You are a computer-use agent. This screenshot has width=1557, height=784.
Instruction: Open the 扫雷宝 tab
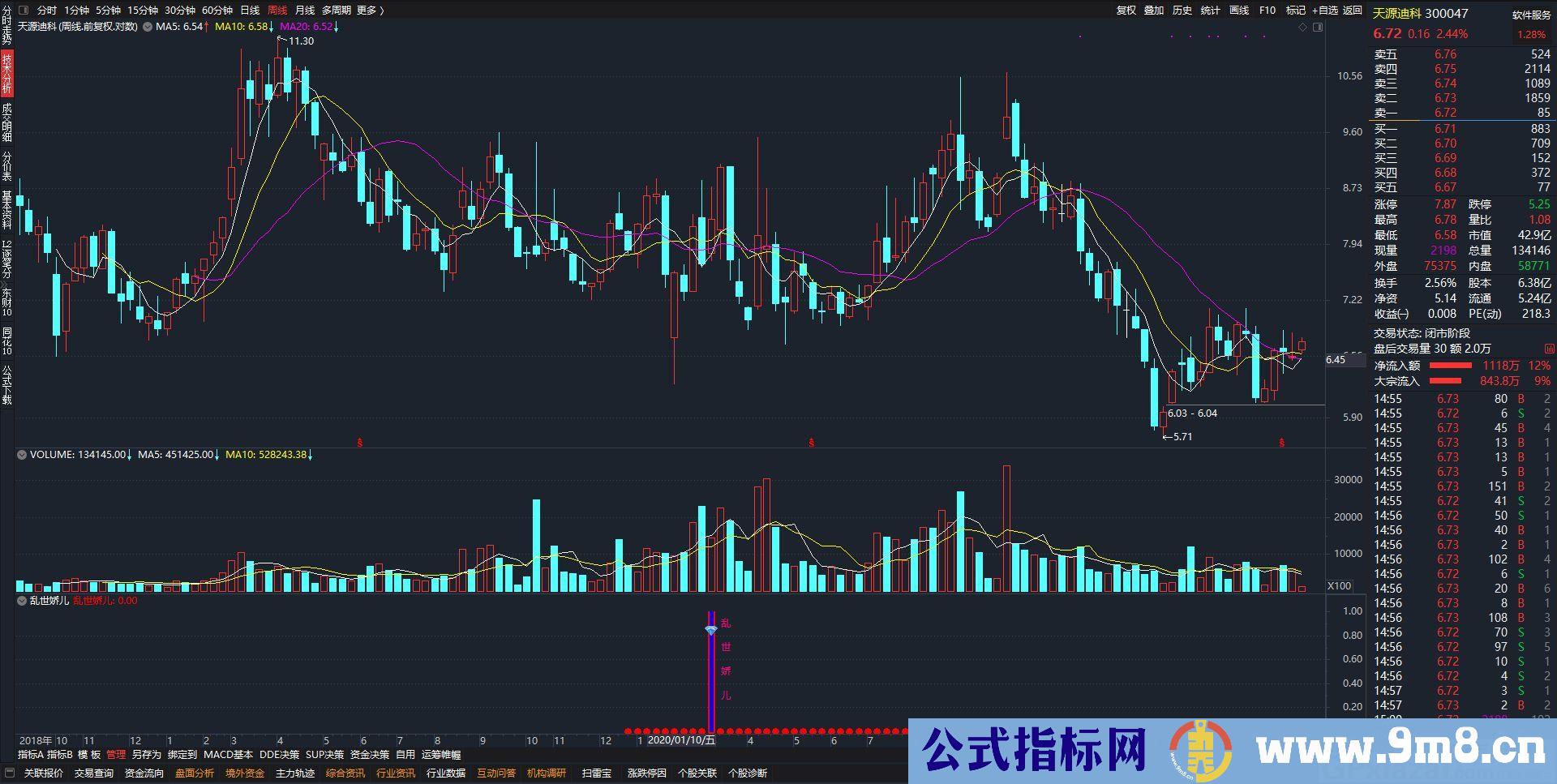point(597,773)
